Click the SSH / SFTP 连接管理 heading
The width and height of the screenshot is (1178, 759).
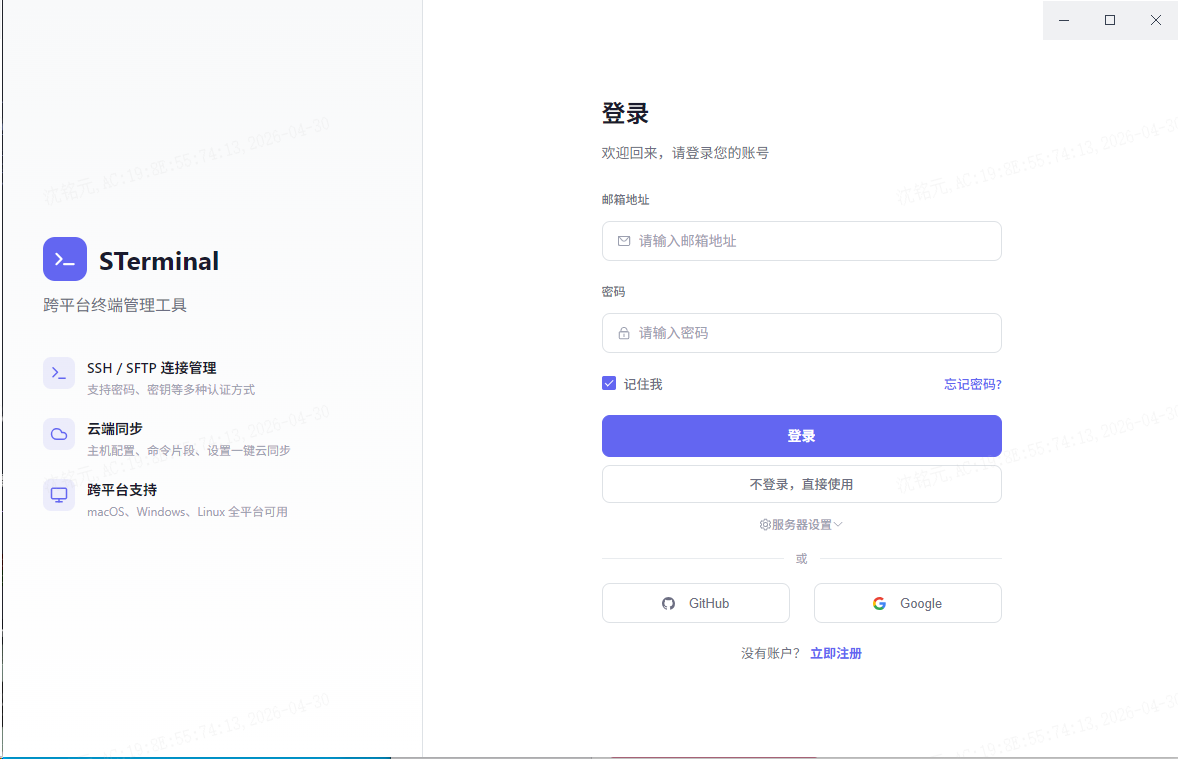(152, 367)
